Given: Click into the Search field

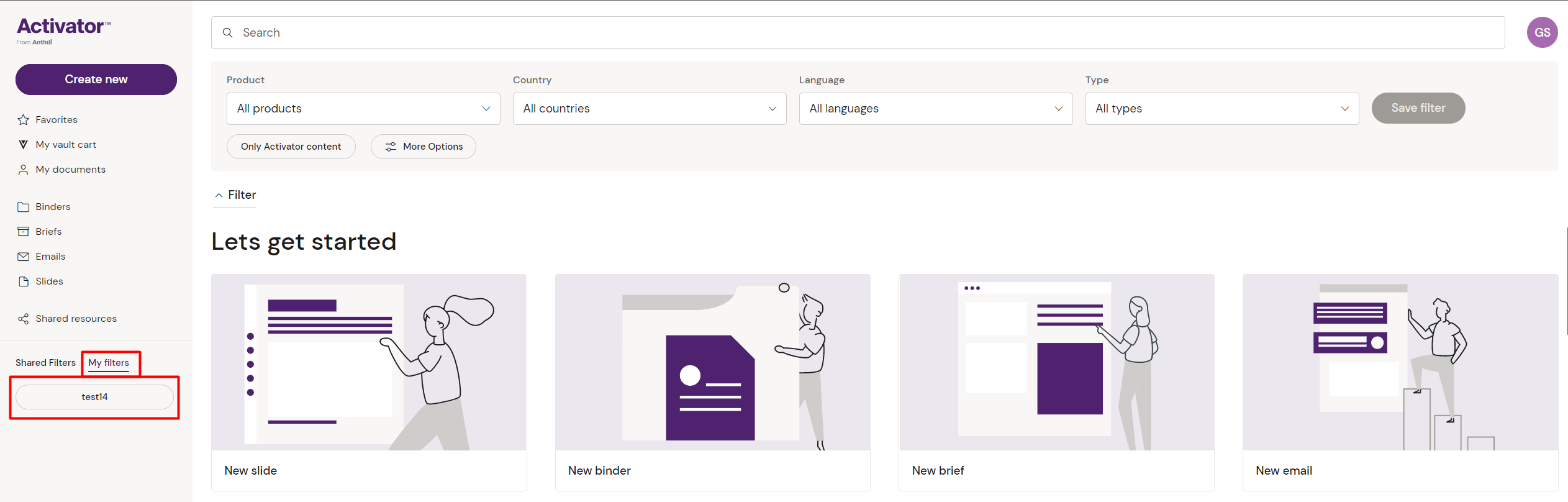Looking at the screenshot, I should coord(857,33).
